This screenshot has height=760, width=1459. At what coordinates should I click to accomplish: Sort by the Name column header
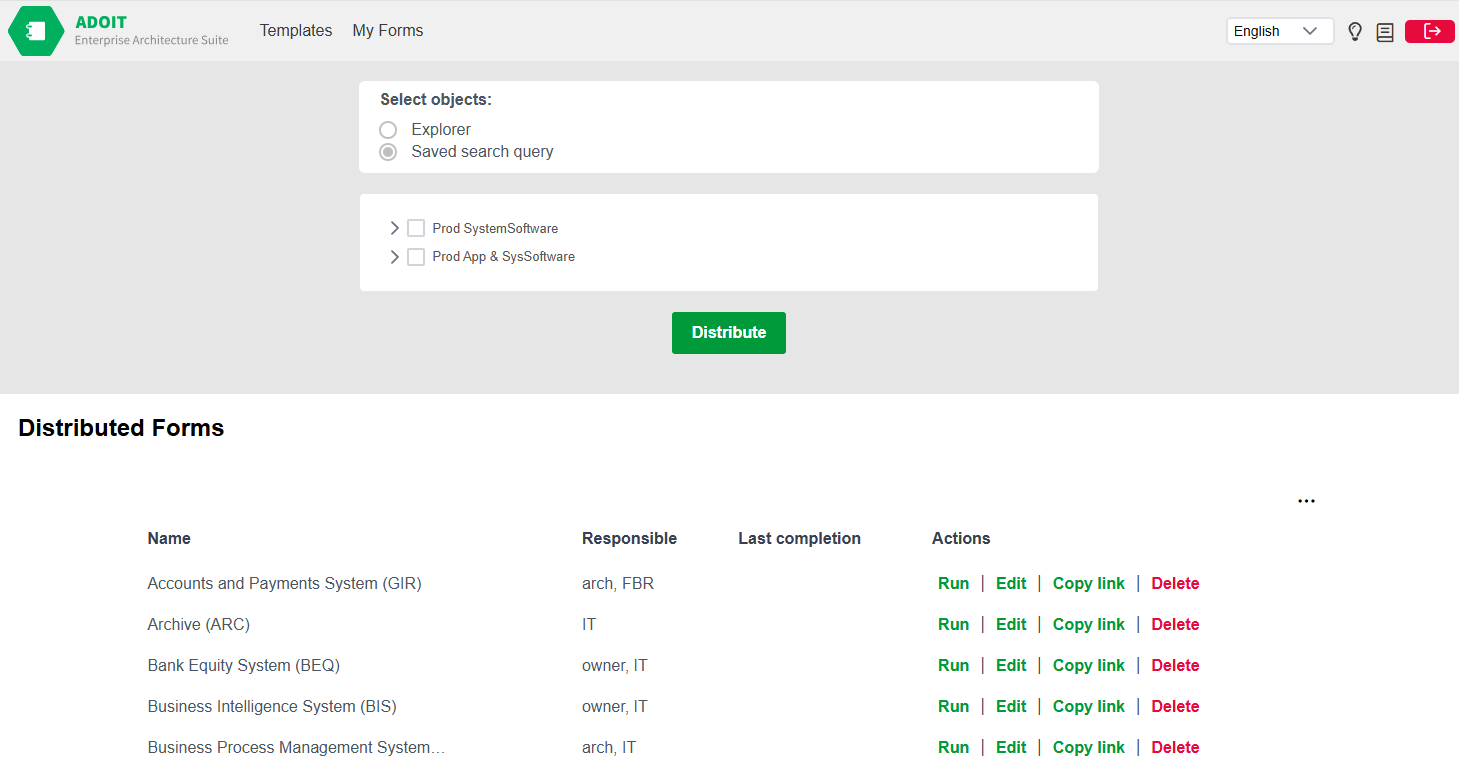(x=169, y=539)
